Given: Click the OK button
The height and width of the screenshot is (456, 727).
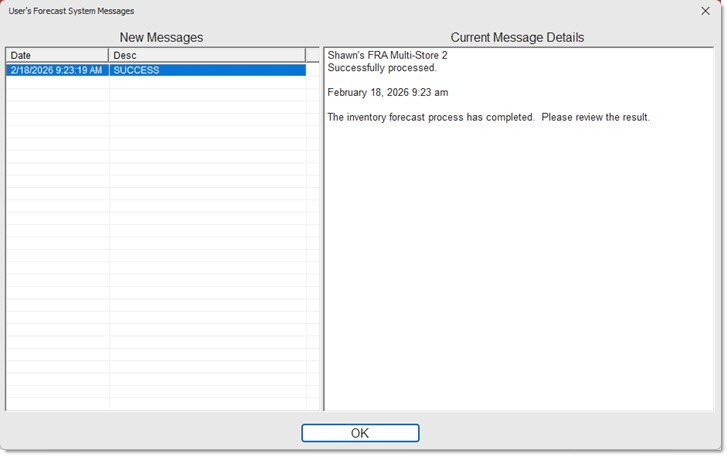Looking at the screenshot, I should click(x=360, y=433).
